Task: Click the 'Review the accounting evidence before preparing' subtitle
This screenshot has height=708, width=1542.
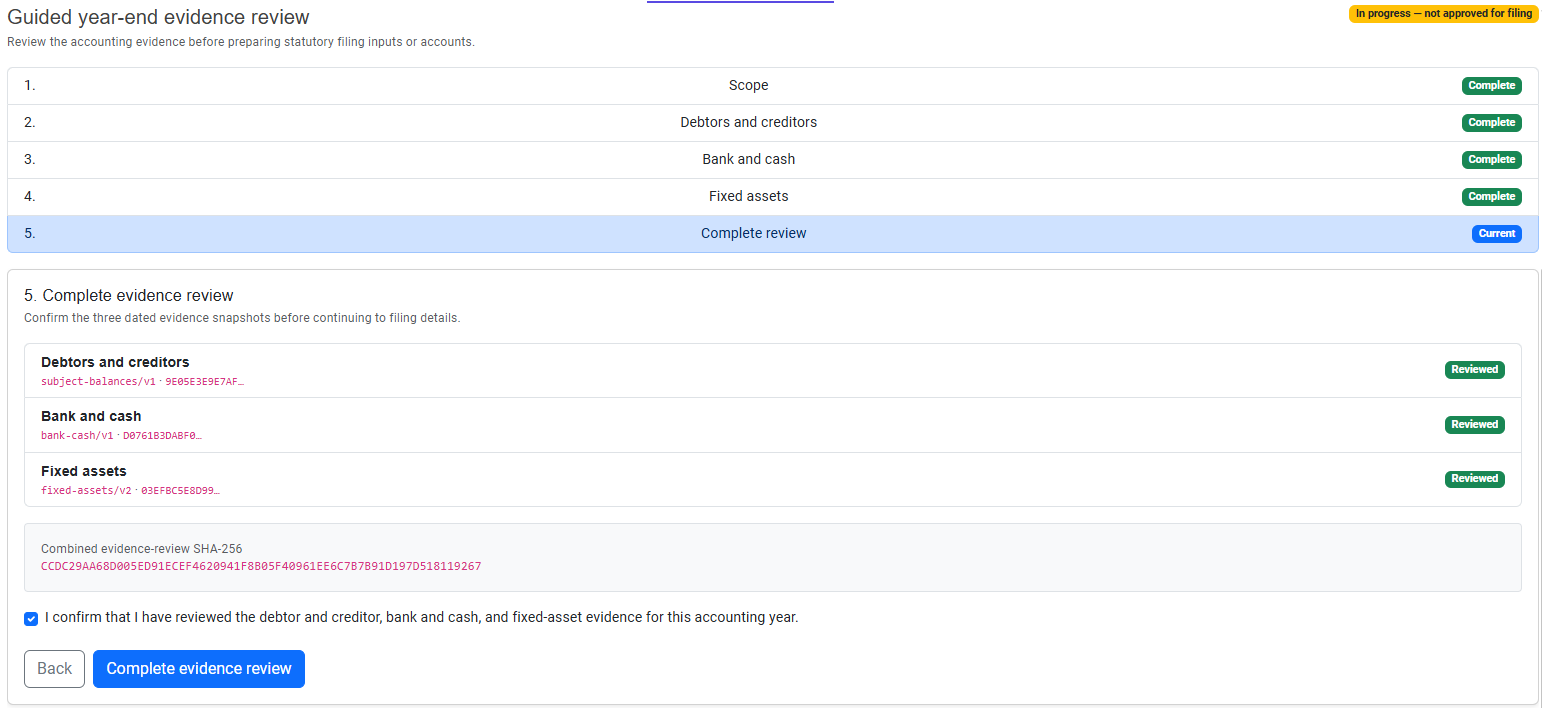Action: click(241, 43)
